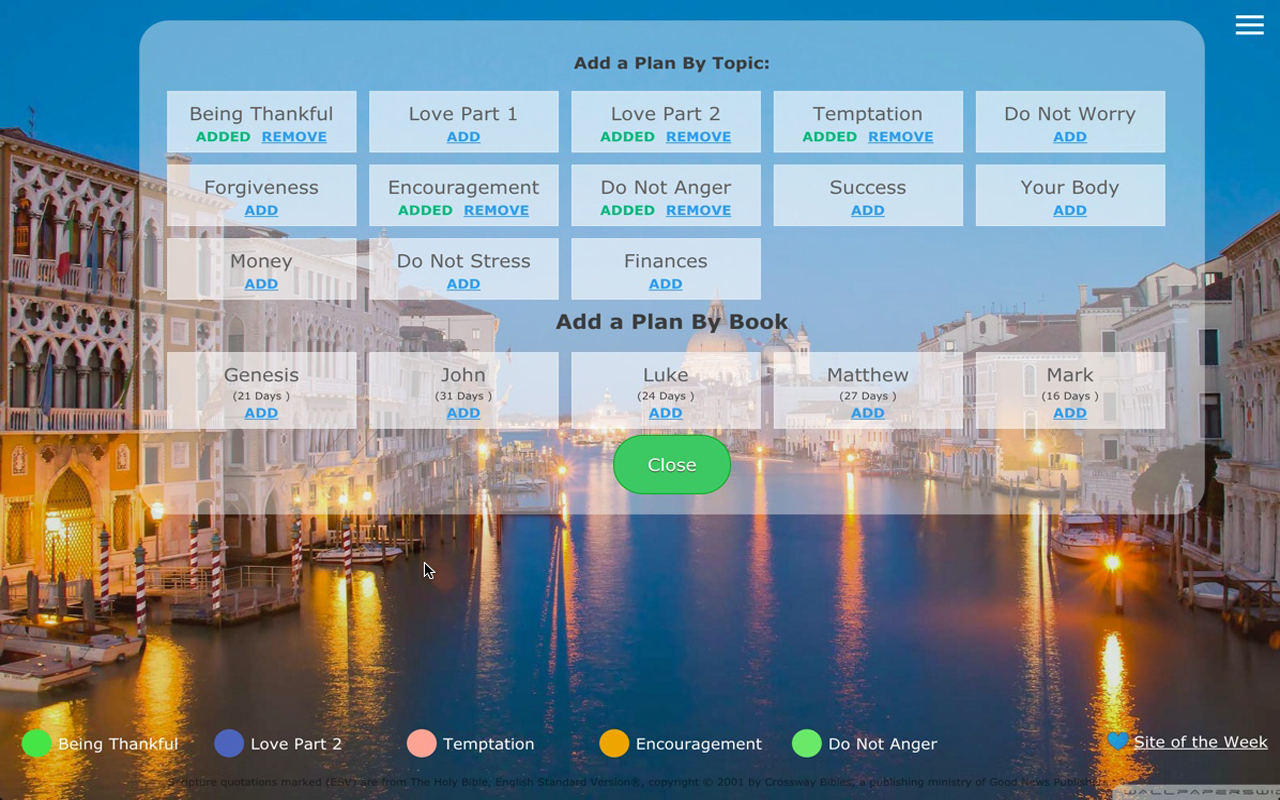This screenshot has height=800, width=1280.
Task: Click the Genesis book title
Action: pyautogui.click(x=261, y=375)
